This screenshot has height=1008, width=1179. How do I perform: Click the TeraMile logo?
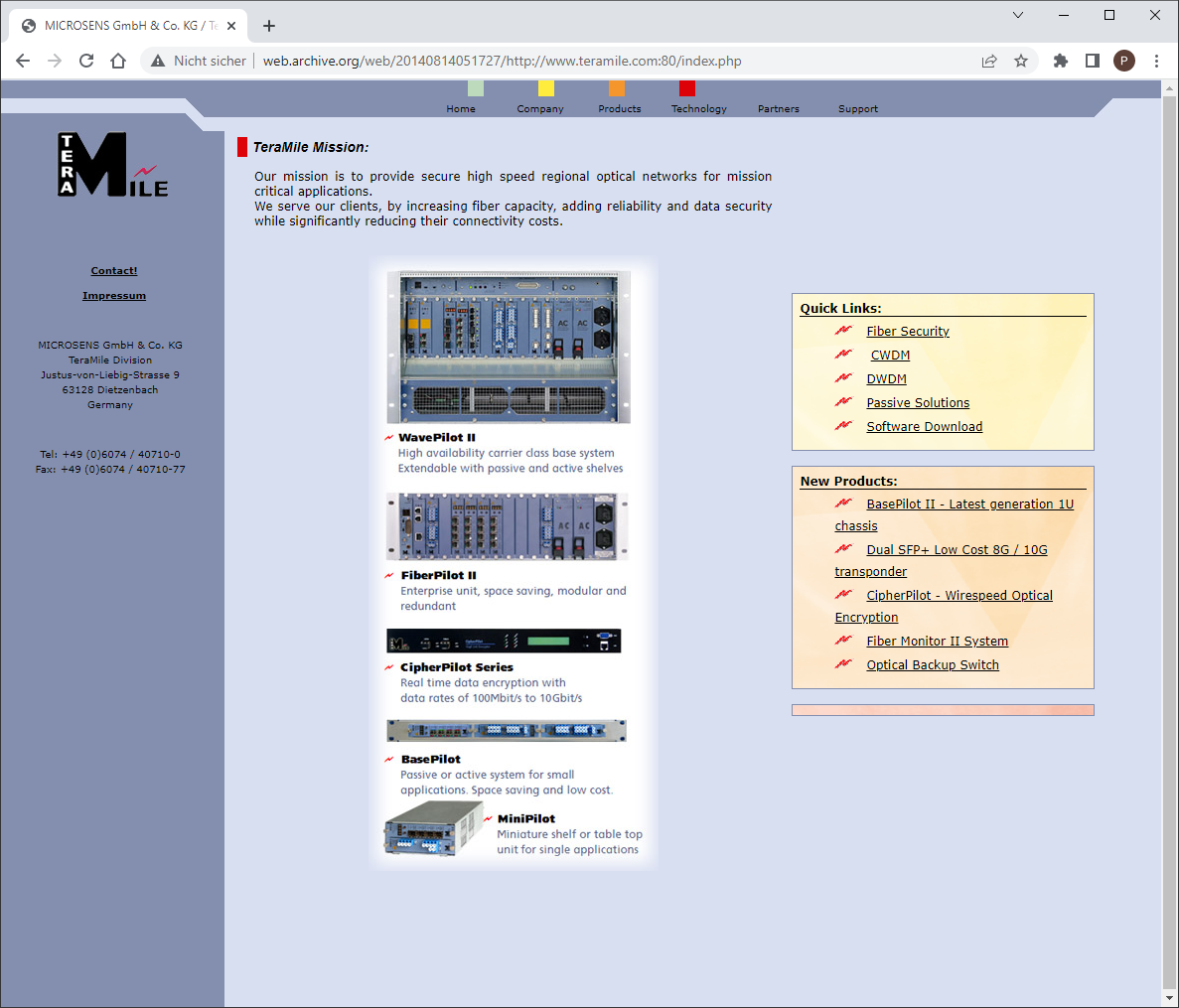tap(112, 164)
